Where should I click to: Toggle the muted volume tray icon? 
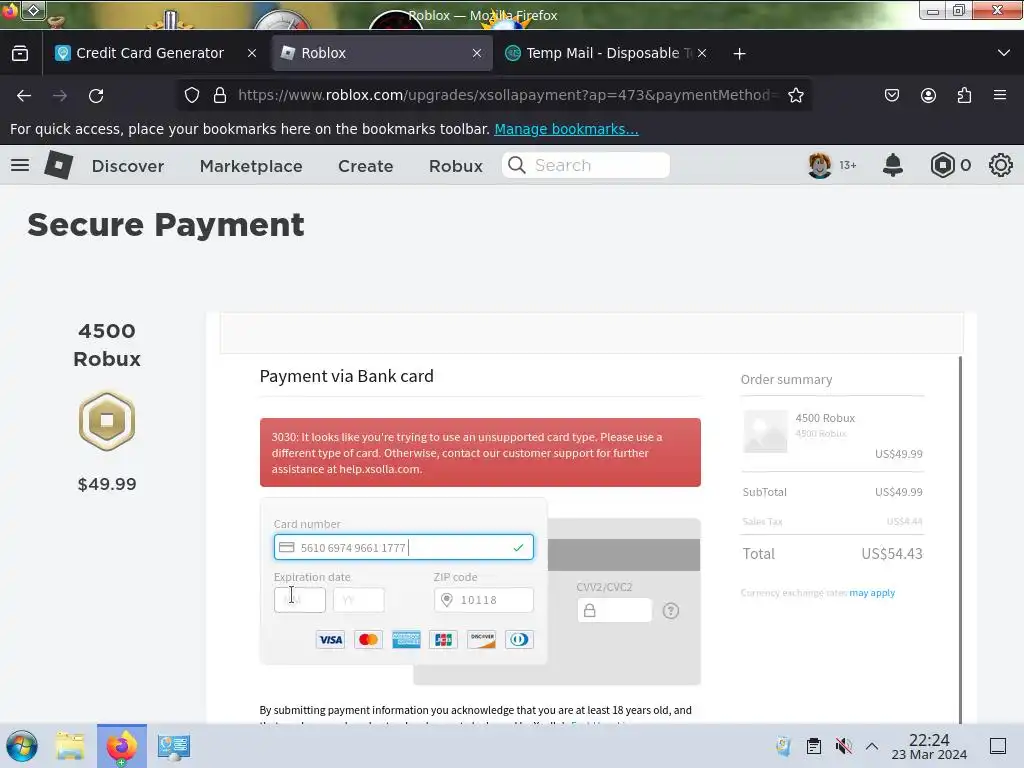point(843,746)
